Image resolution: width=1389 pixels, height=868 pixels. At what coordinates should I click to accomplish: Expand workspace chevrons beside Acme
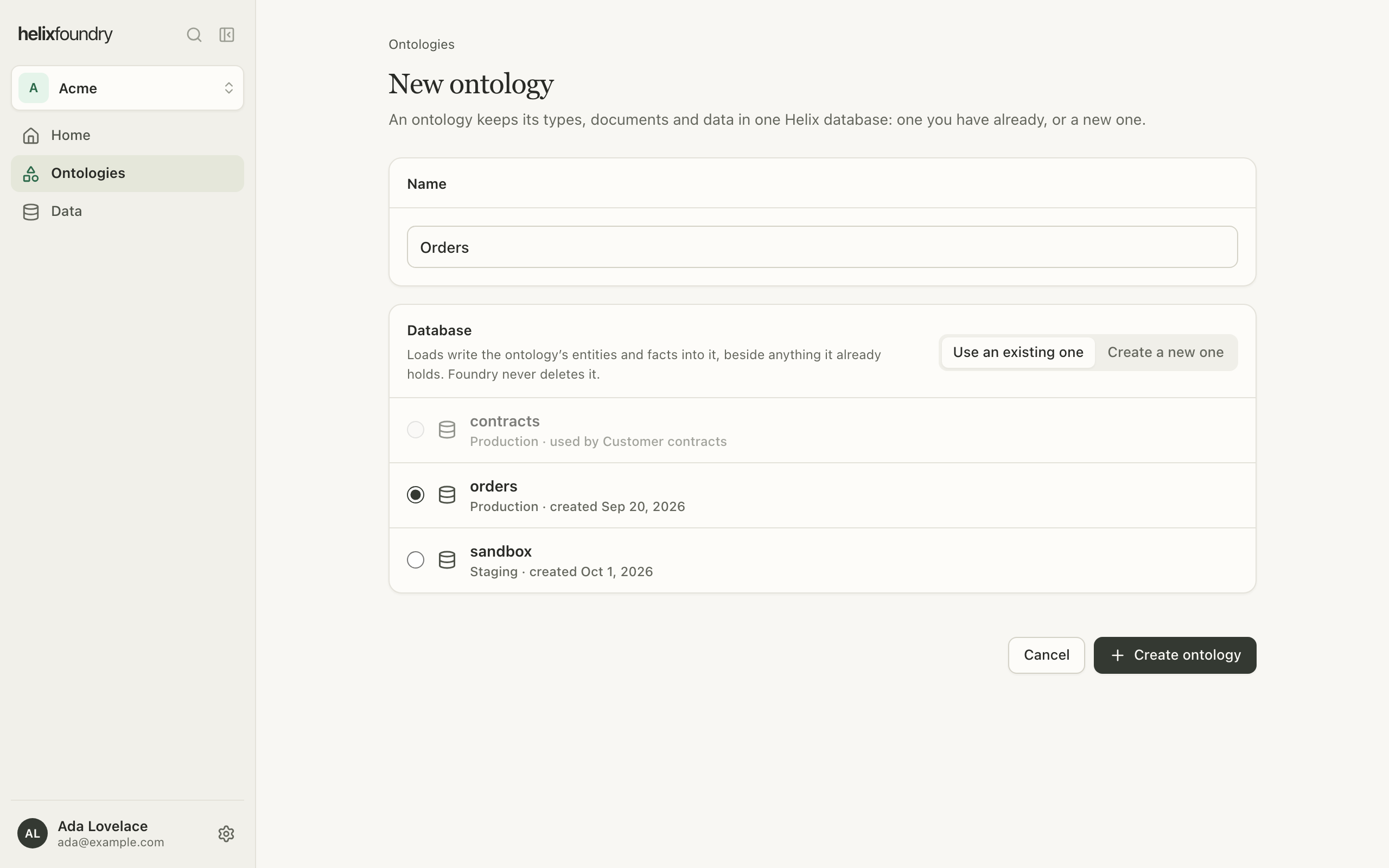click(x=228, y=88)
